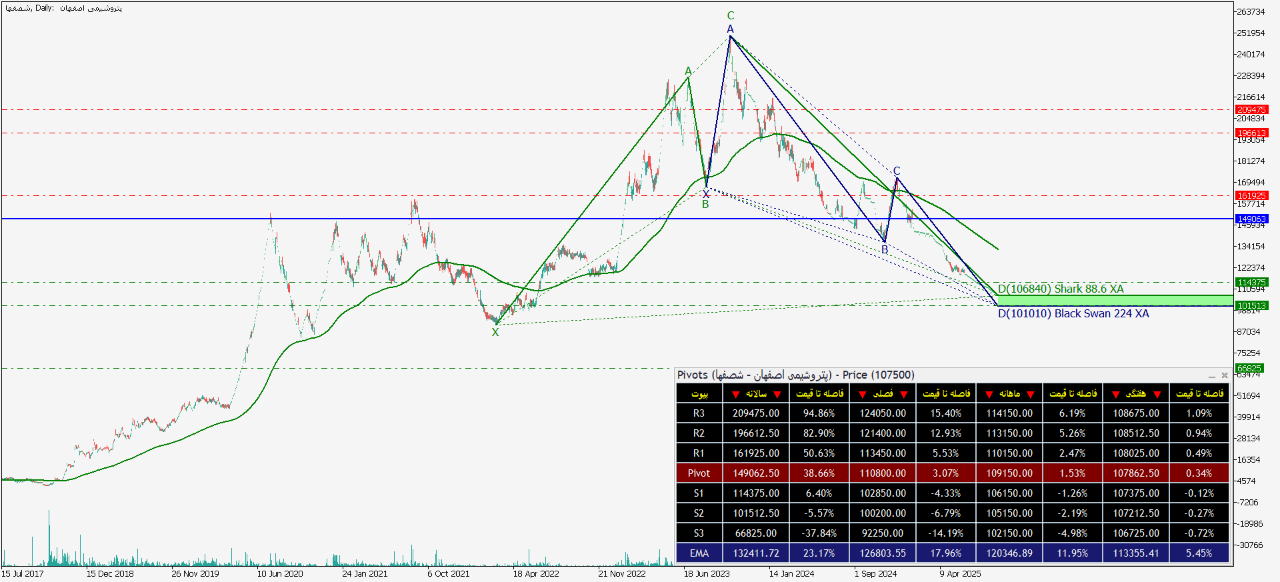The width and height of the screenshot is (1280, 582).
Task: Click the پیوت column header cell
Action: pos(700,395)
